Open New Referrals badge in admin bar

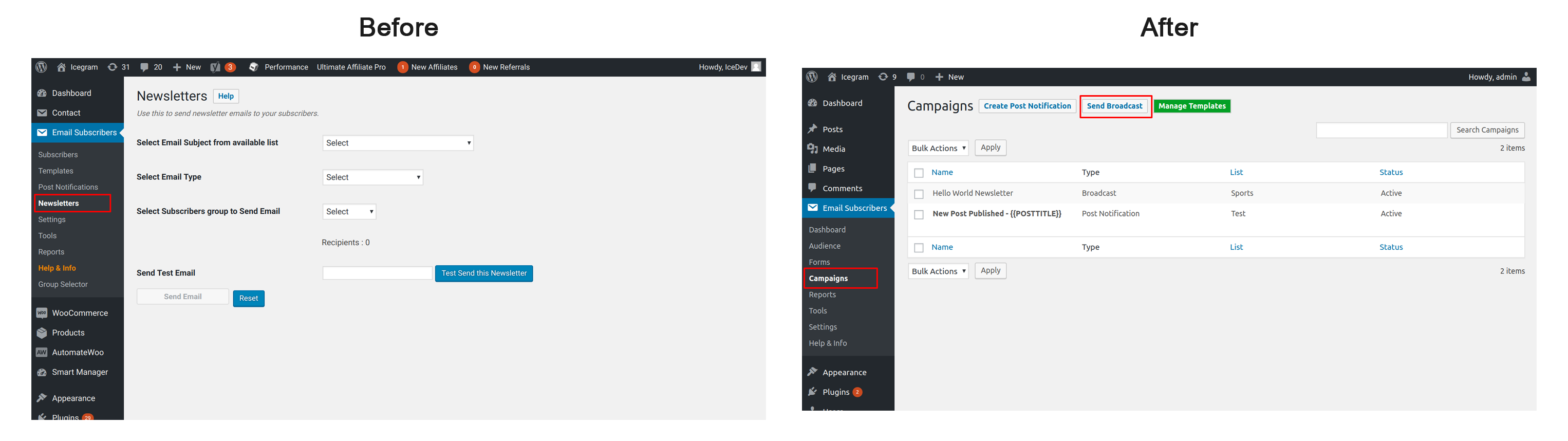[474, 67]
